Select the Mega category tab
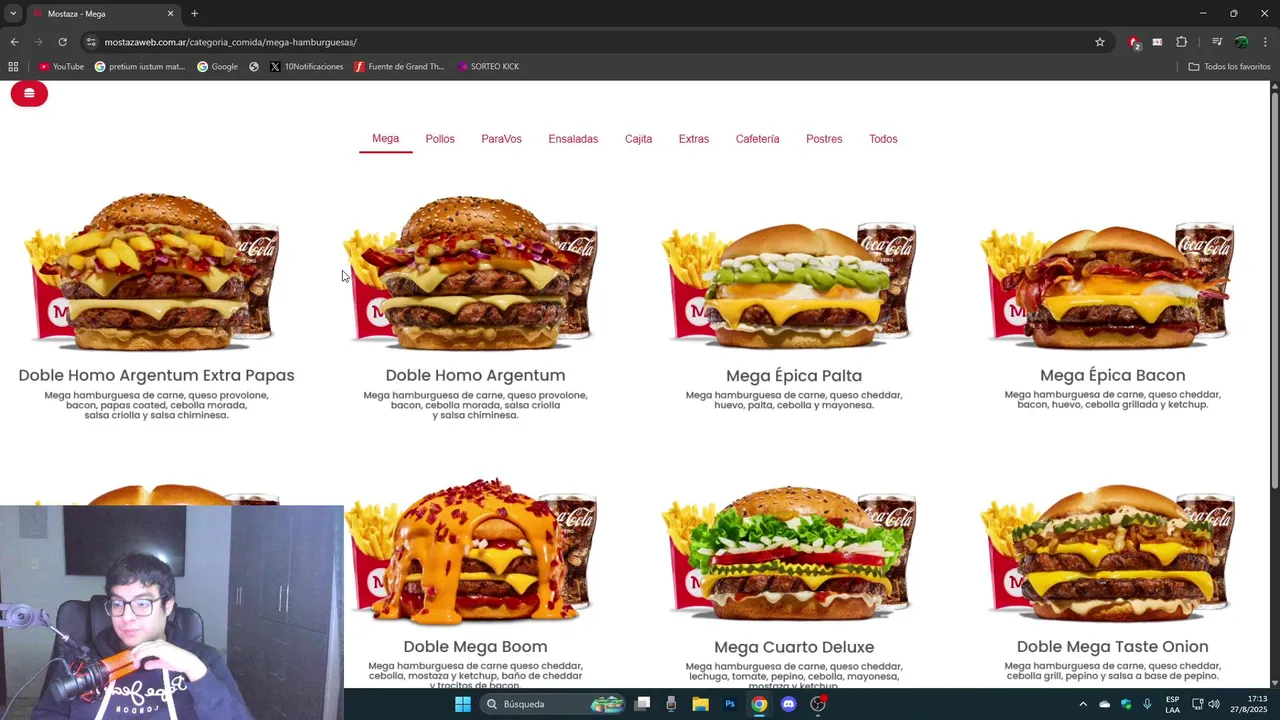 (385, 139)
